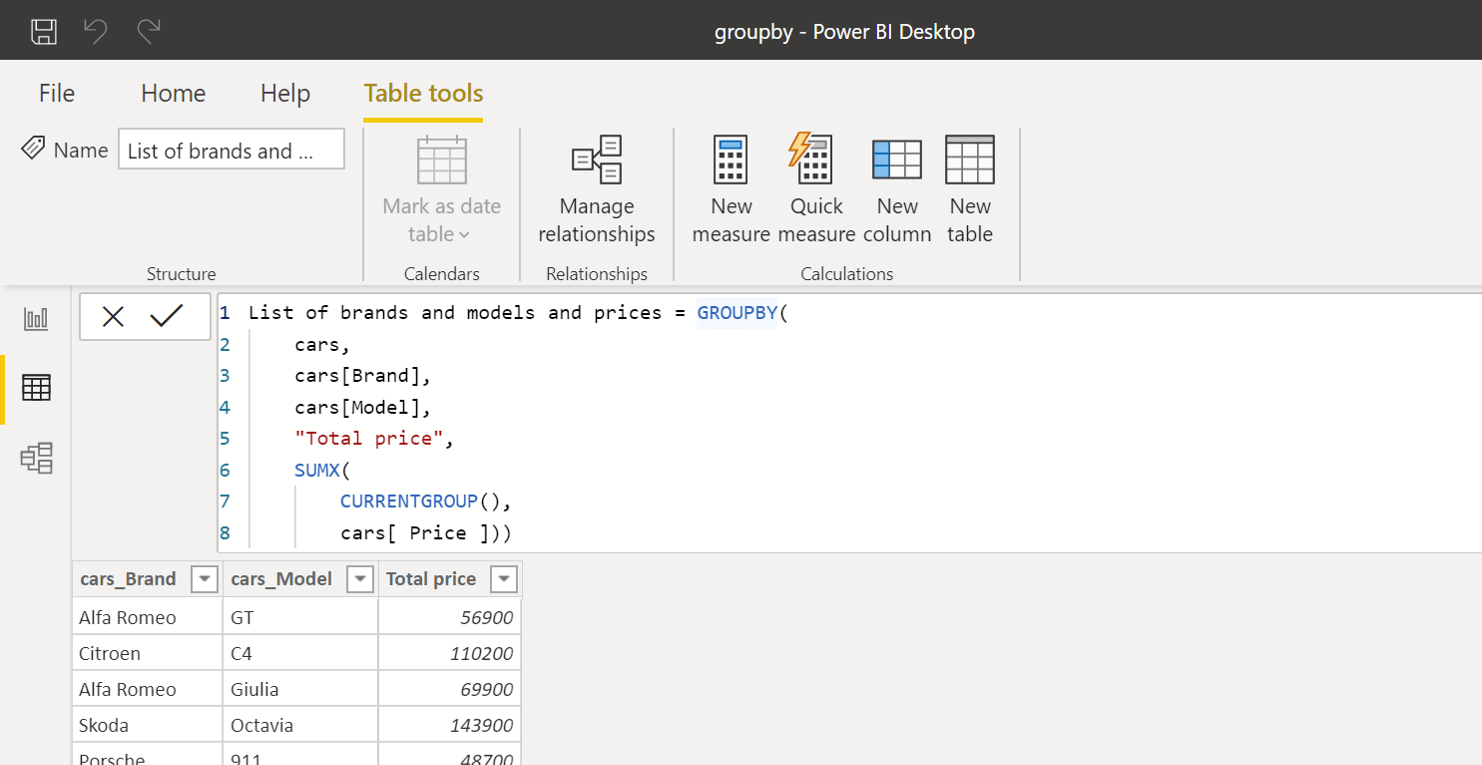This screenshot has width=1482, height=765.
Task: Click "Total price" string in formula
Action: point(369,439)
